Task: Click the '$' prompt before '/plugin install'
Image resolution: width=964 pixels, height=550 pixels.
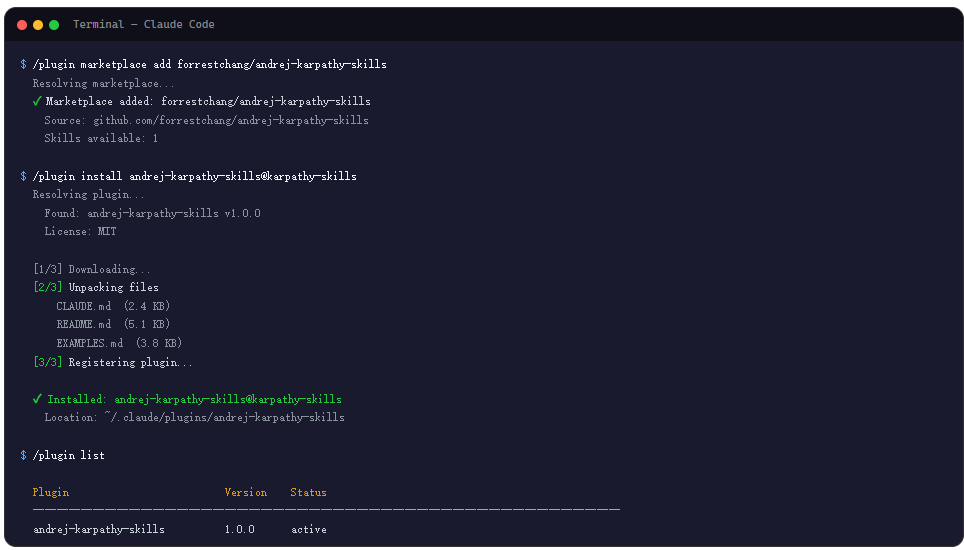Action: click(23, 176)
